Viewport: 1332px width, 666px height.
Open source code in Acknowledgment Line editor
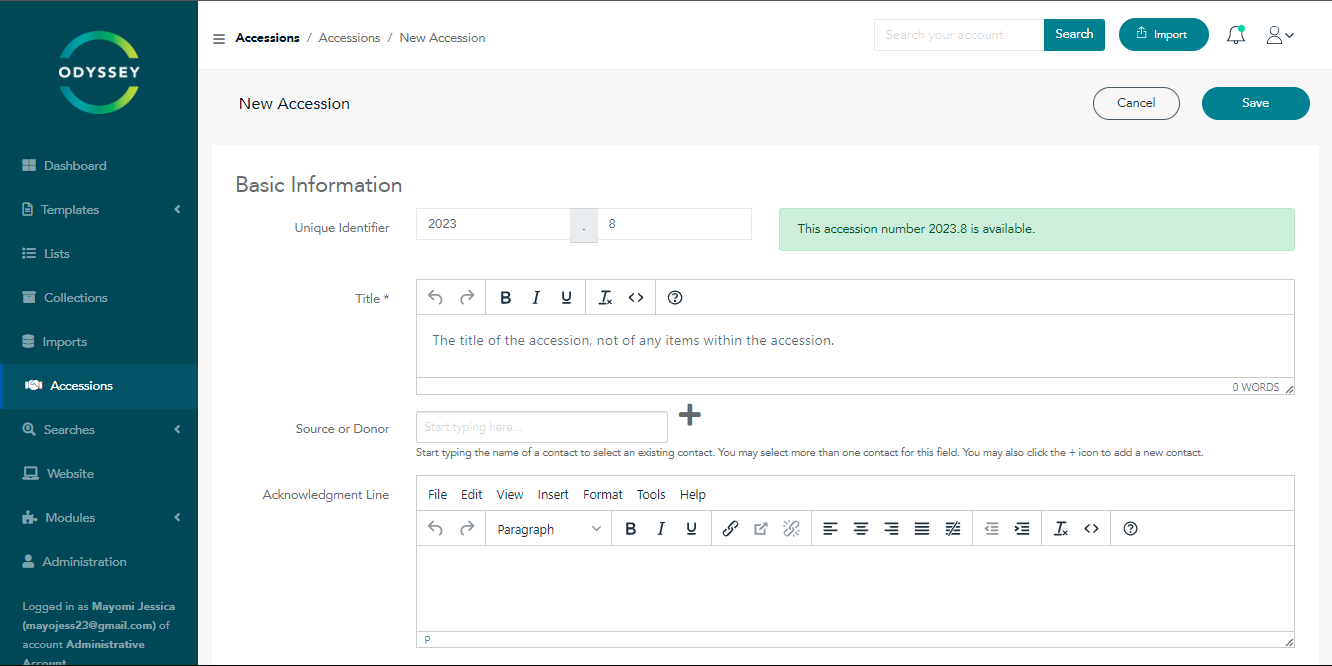tap(1092, 529)
